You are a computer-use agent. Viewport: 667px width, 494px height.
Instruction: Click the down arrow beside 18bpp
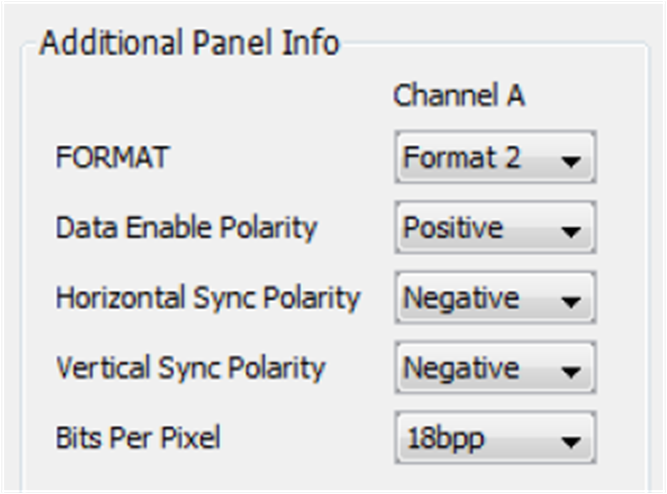coord(572,440)
